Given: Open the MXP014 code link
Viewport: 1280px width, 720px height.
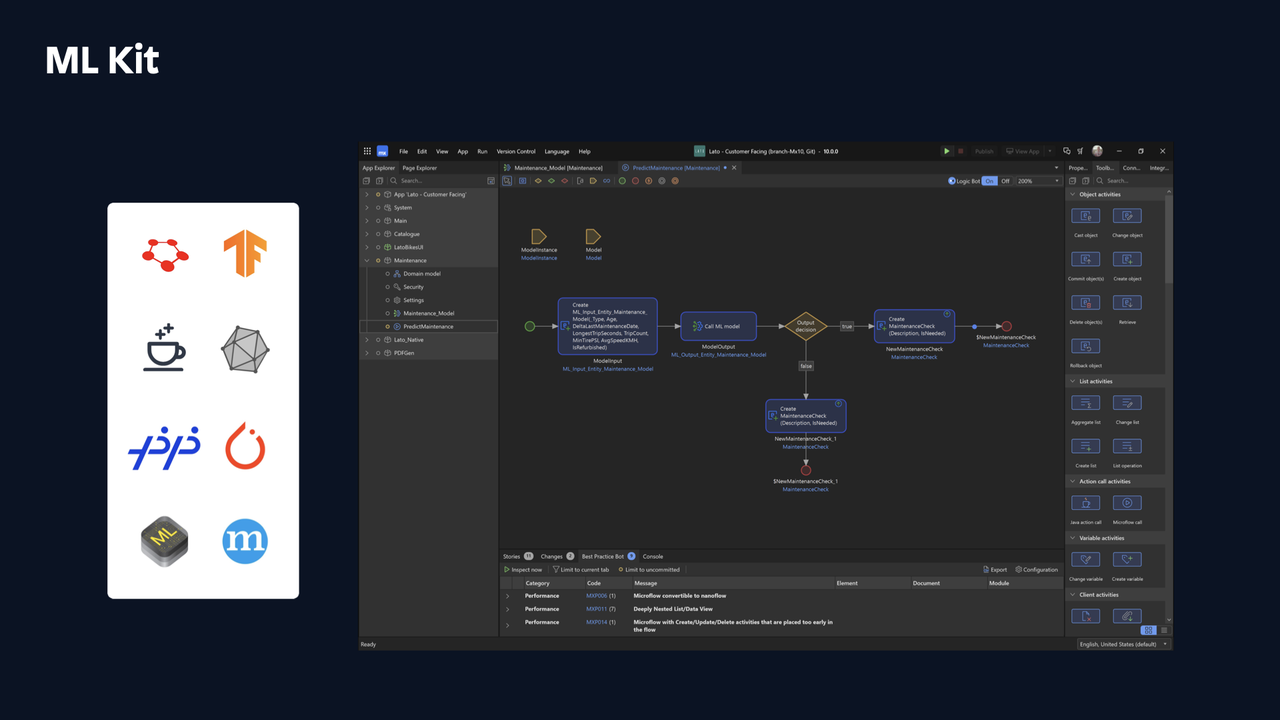Looking at the screenshot, I should (595, 622).
